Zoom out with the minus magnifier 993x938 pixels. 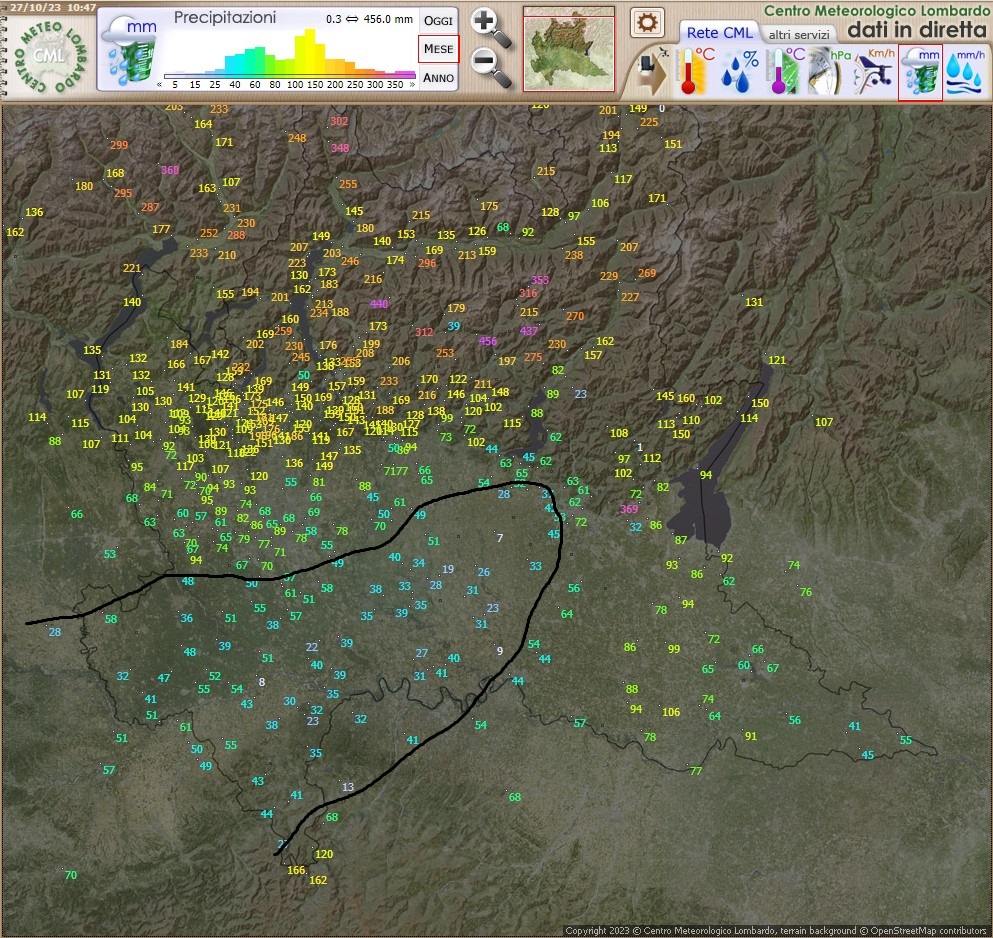click(491, 68)
